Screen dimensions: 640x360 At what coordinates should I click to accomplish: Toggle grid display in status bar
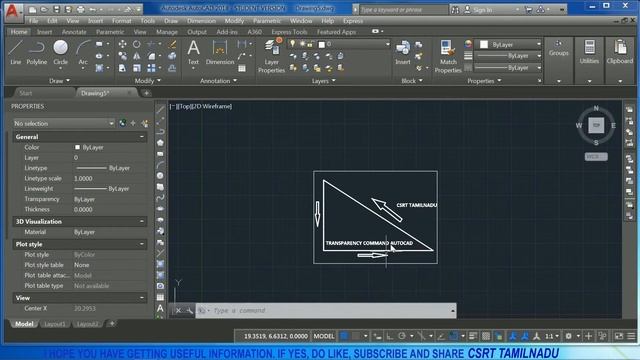[344, 336]
